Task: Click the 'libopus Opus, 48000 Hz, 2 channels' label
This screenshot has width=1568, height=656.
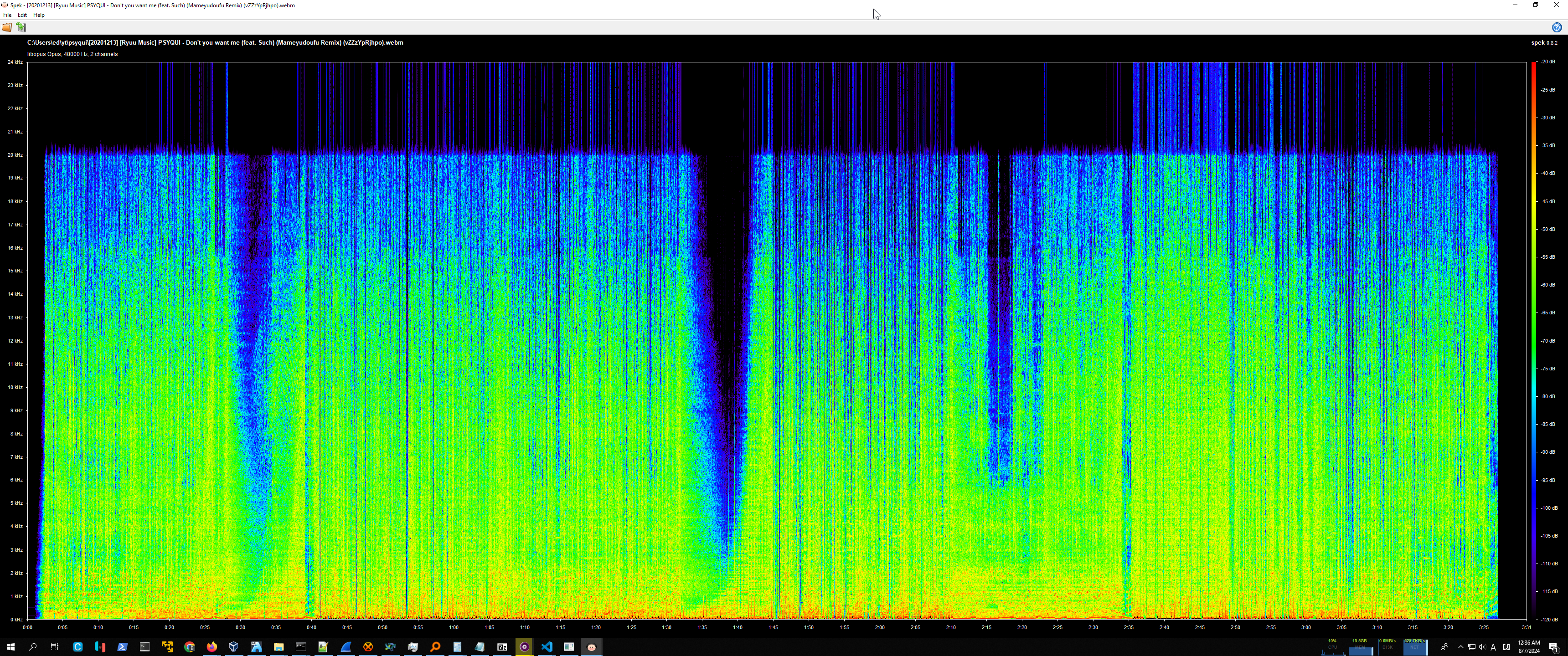Action: click(x=72, y=54)
